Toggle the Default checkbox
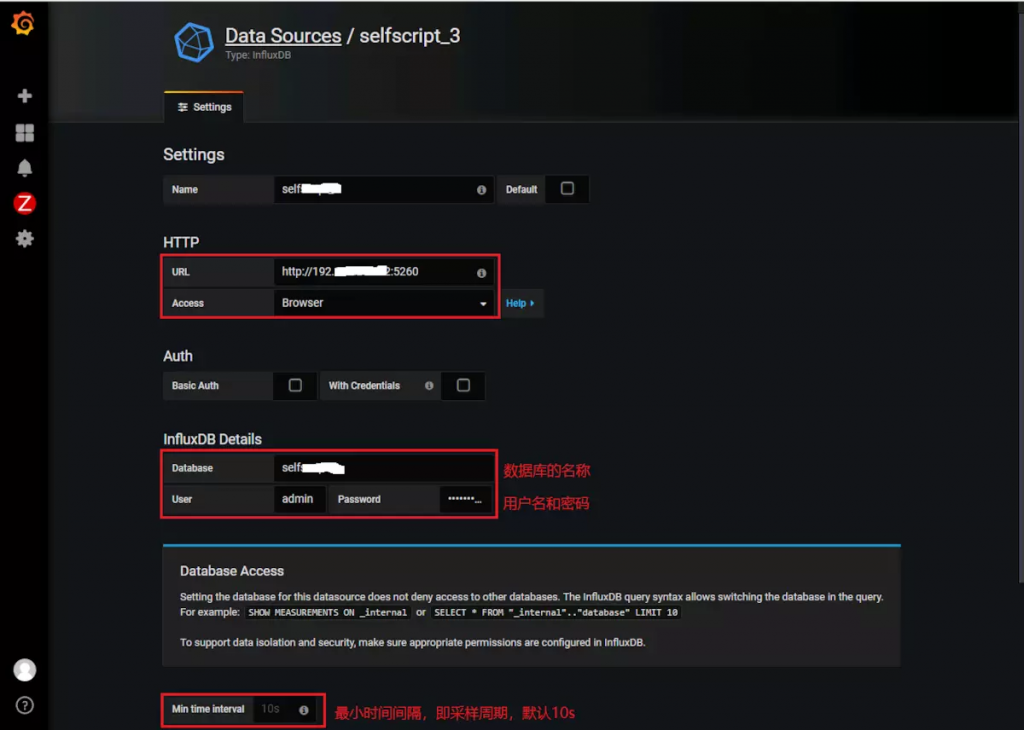Screen dimensions: 1024x730 568,189
